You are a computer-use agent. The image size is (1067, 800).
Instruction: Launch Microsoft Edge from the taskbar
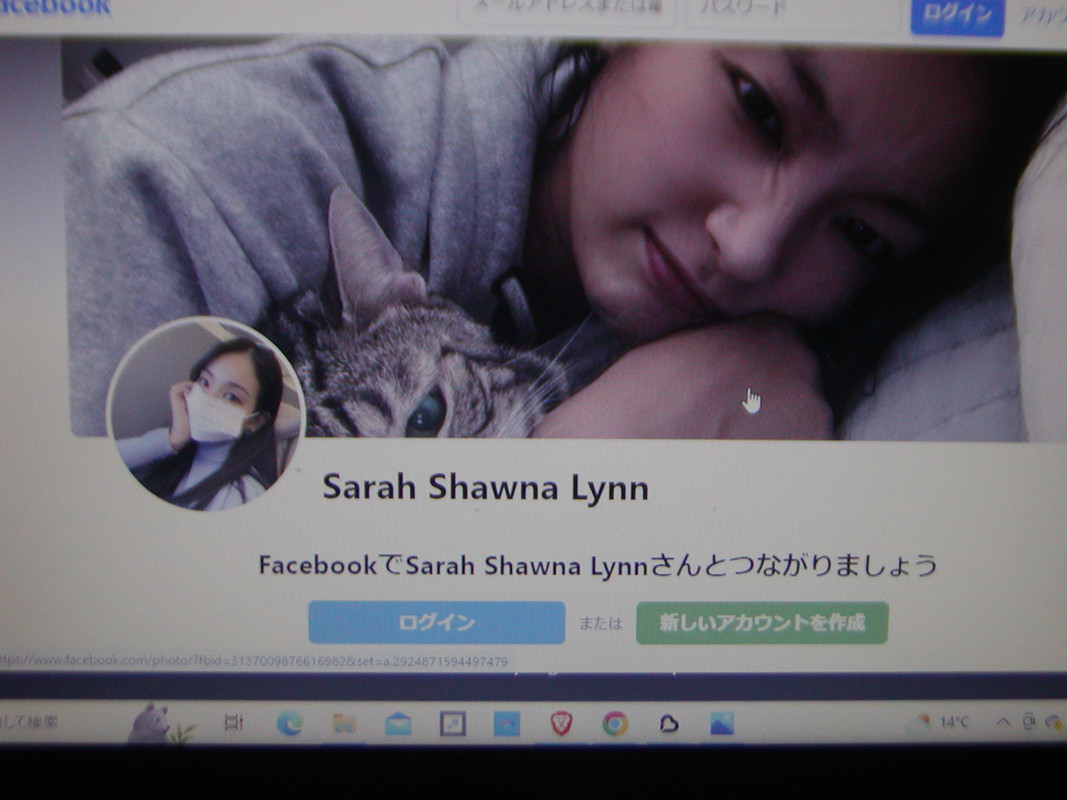pyautogui.click(x=290, y=723)
